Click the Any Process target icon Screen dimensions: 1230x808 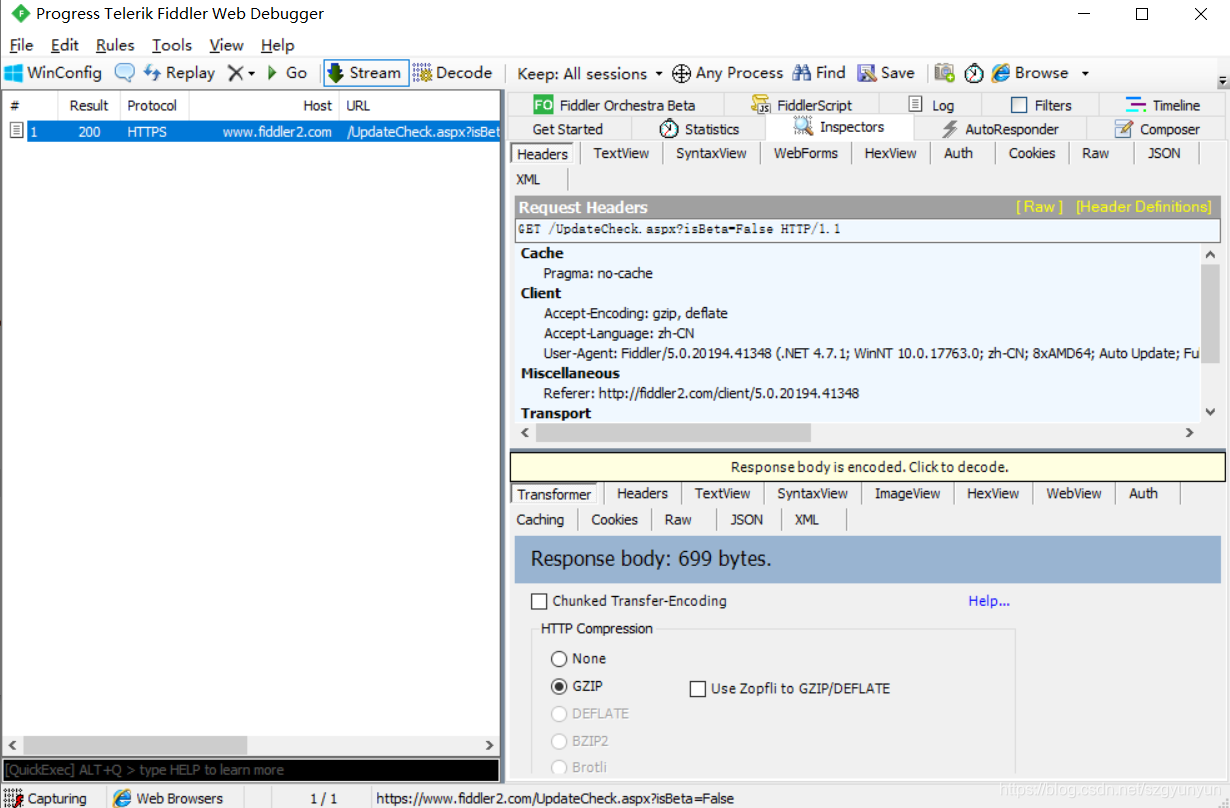(681, 73)
